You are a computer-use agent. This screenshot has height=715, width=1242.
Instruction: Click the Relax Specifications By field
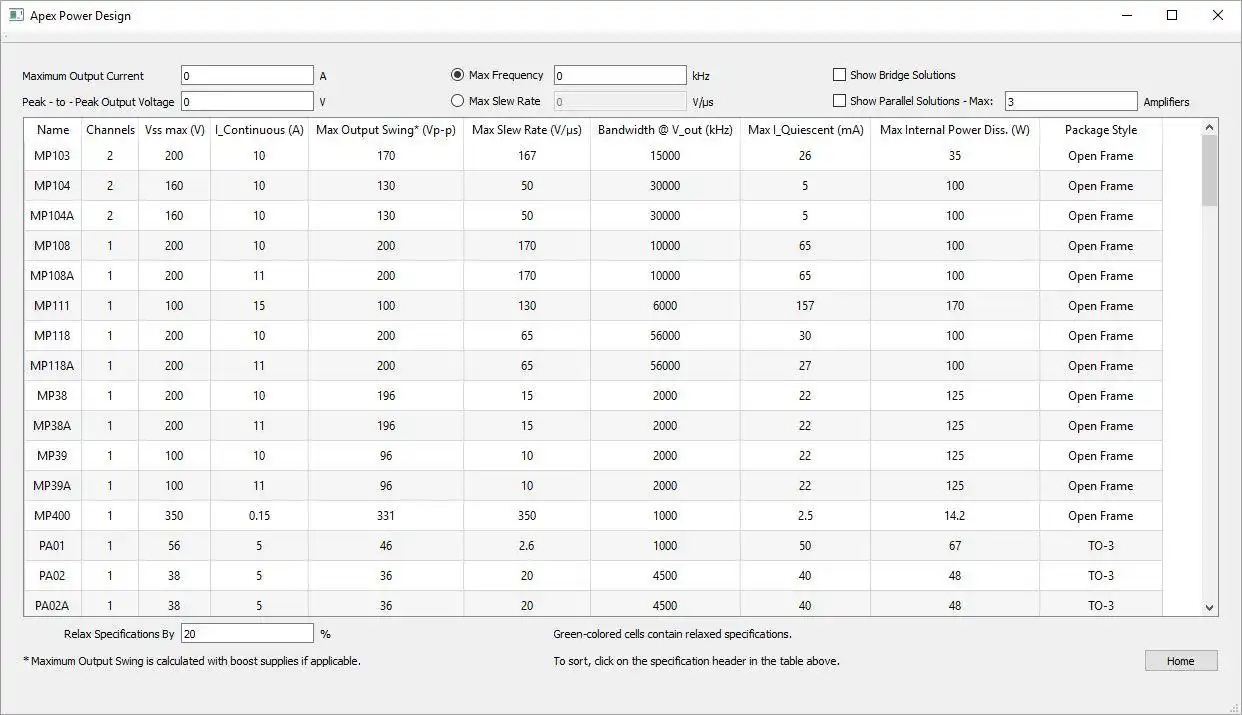[247, 633]
